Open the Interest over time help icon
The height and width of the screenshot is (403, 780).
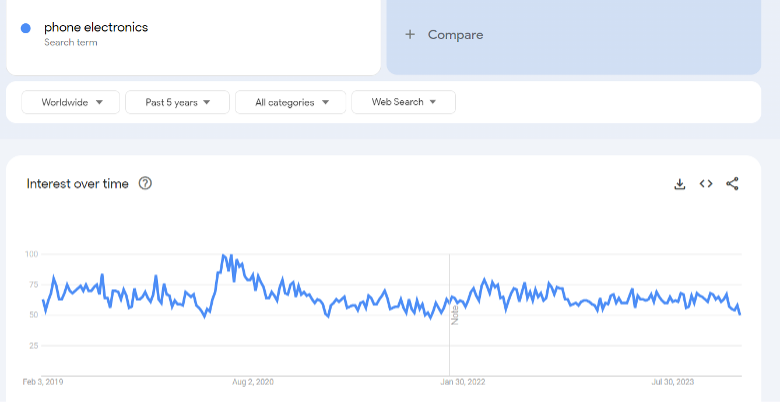point(145,184)
